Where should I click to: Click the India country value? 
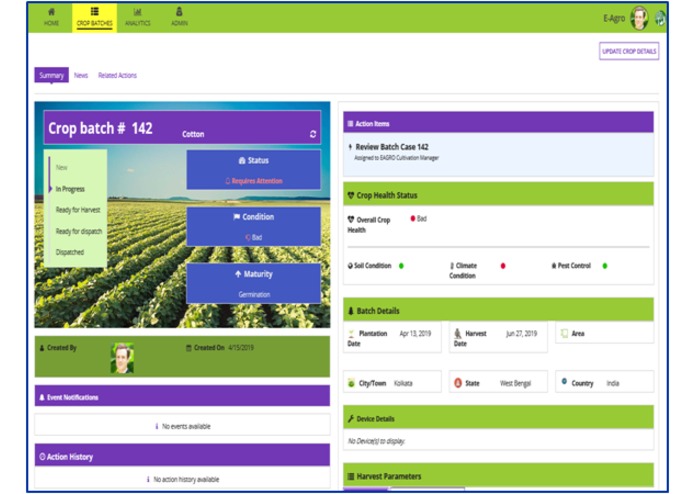click(x=613, y=383)
